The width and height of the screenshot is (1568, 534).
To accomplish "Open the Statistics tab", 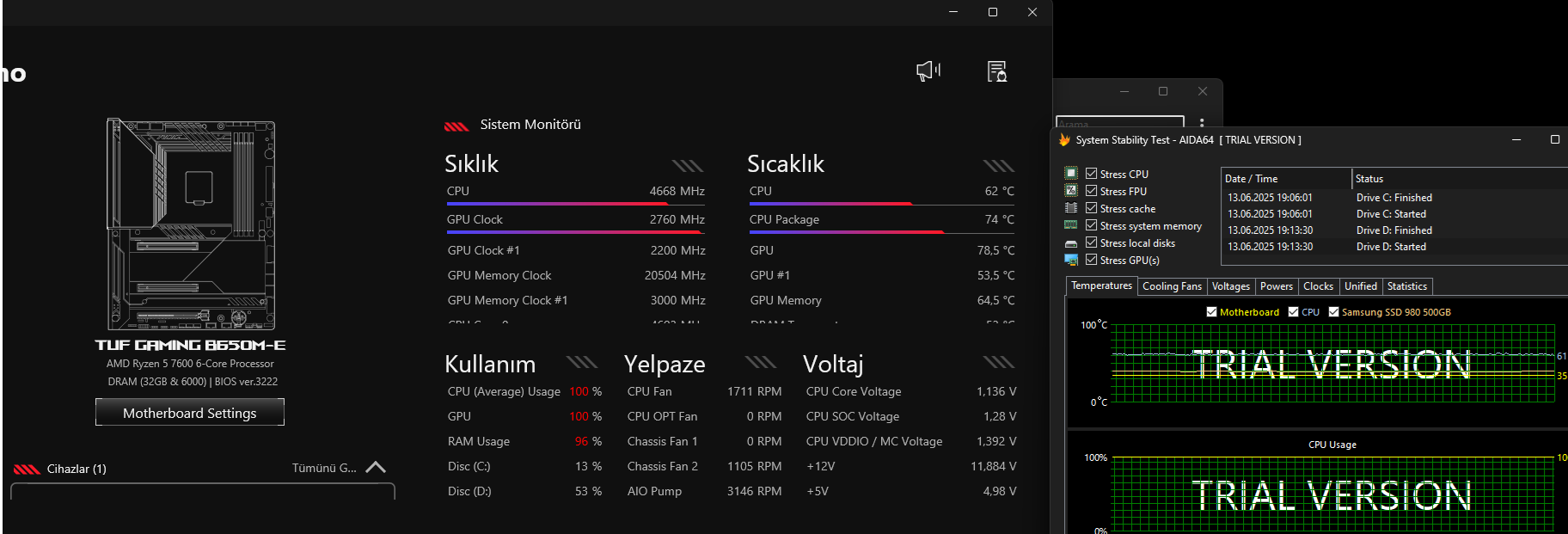I will (x=1406, y=286).
